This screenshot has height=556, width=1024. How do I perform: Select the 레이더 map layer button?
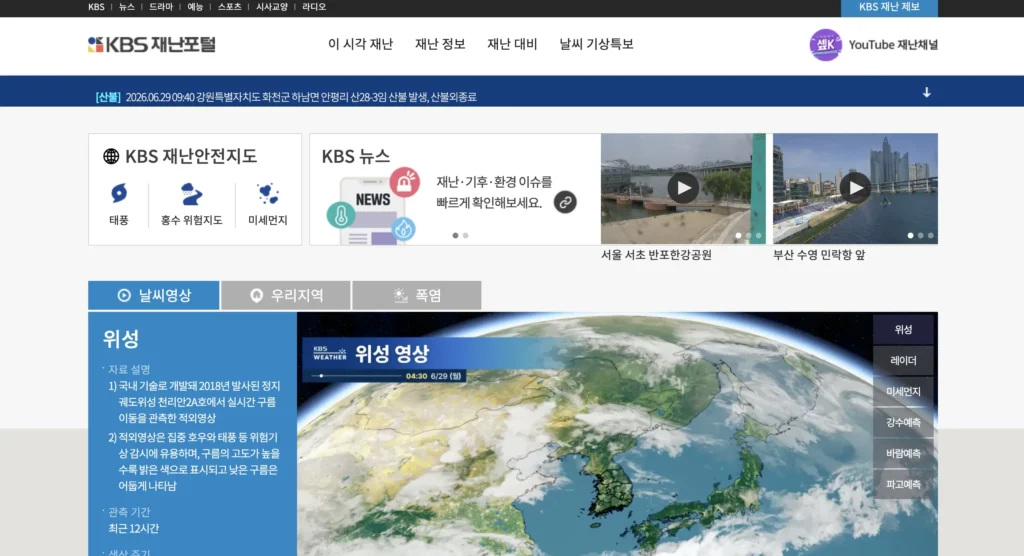pyautogui.click(x=903, y=361)
